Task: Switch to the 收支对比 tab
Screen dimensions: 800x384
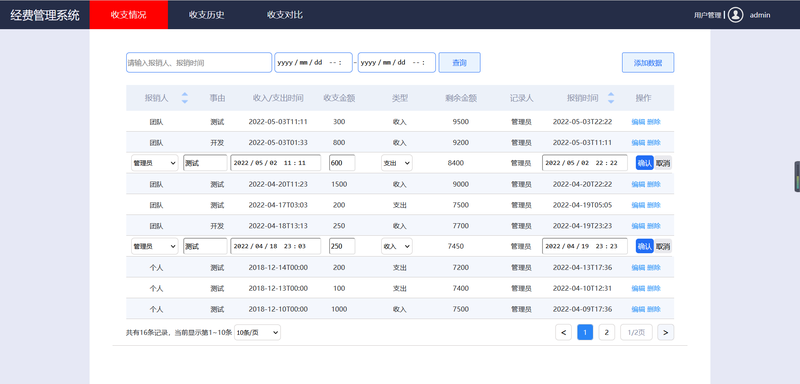Action: point(285,15)
